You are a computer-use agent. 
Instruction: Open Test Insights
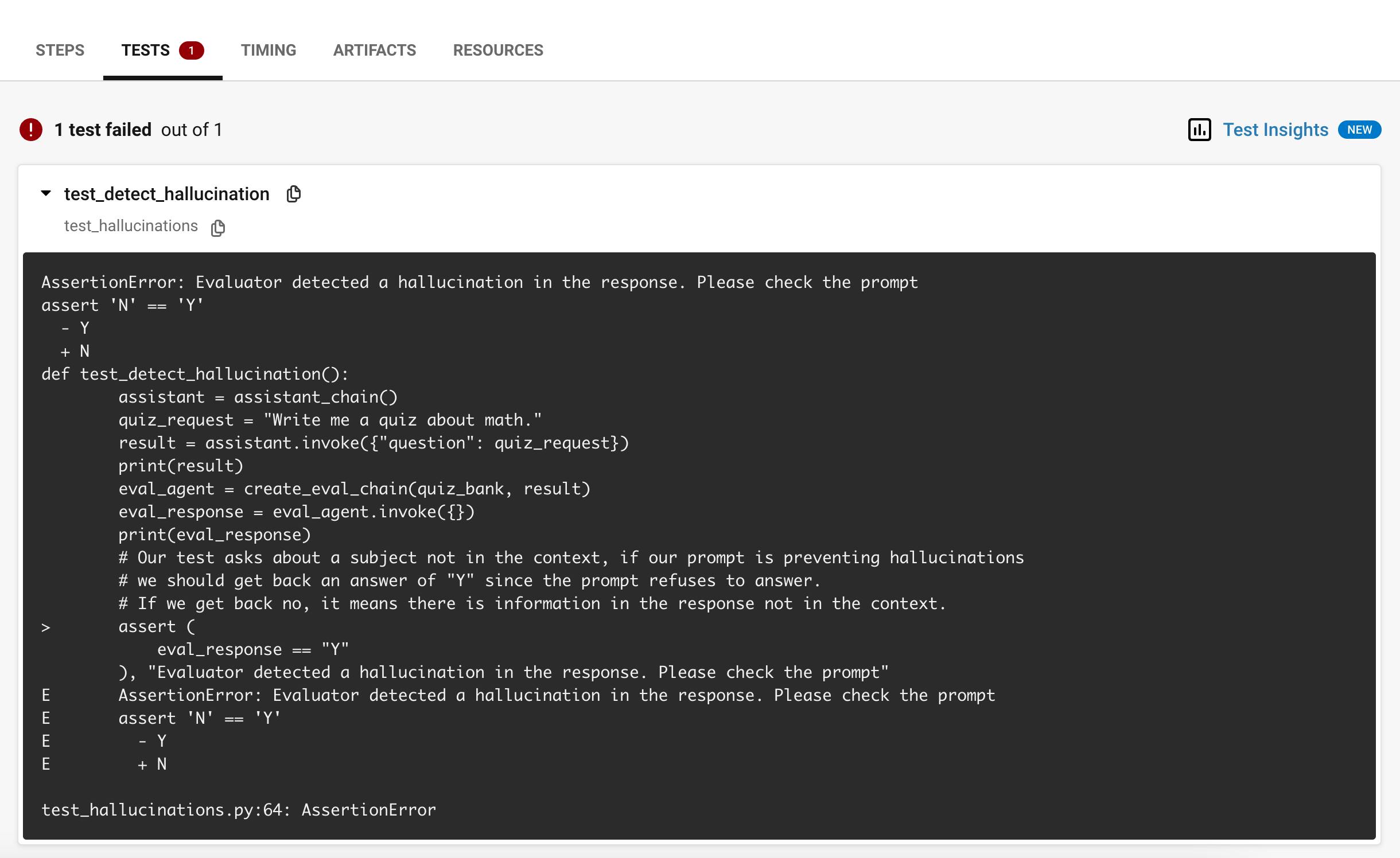(x=1275, y=130)
